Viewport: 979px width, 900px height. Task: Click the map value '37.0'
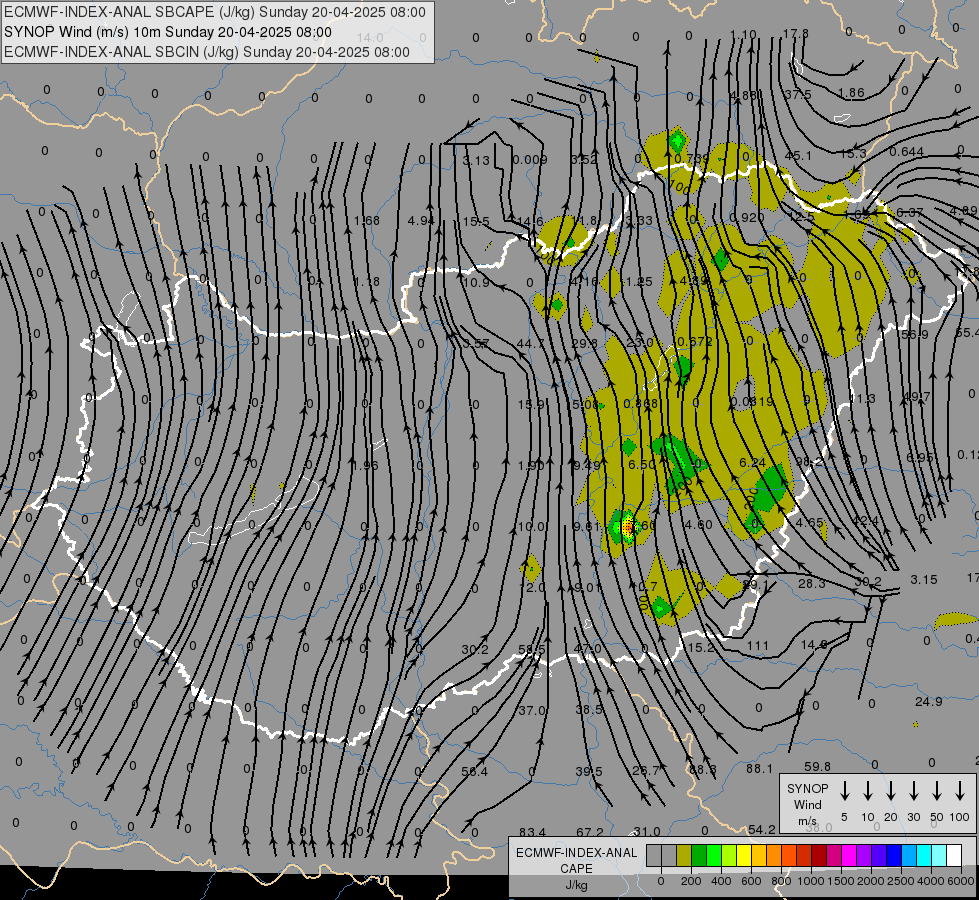pyautogui.click(x=533, y=710)
